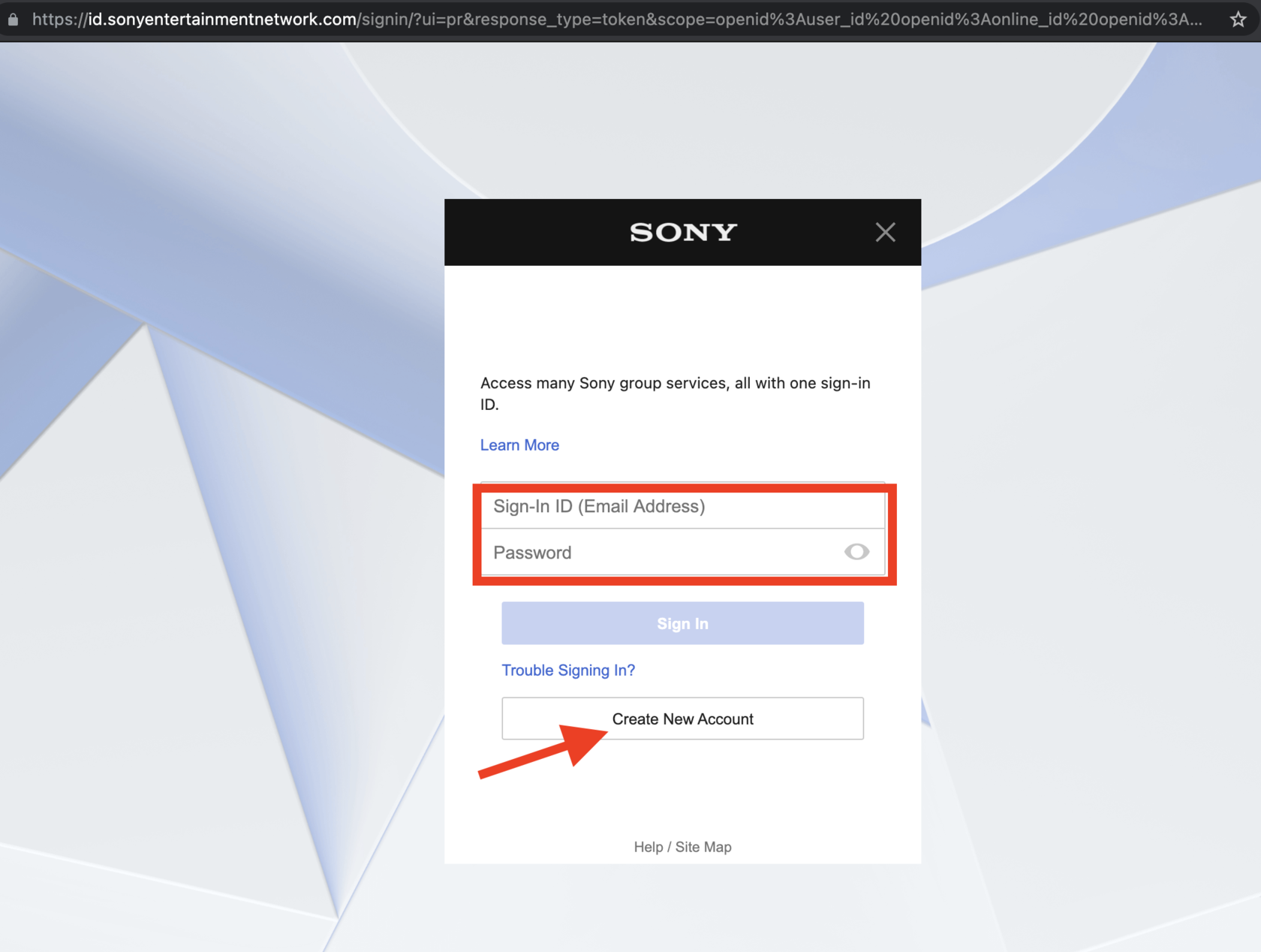
Task: Focus the Sign-In ID email field
Action: [682, 506]
